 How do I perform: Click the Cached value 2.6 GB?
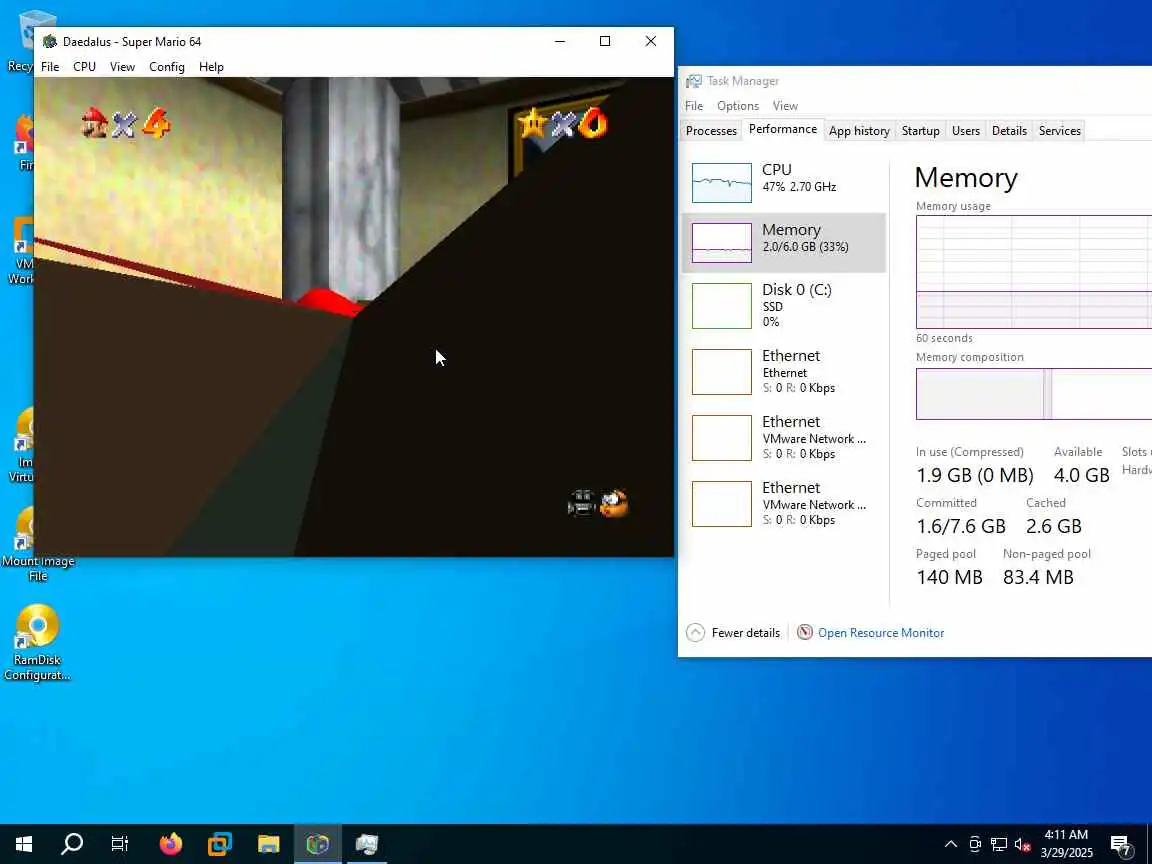point(1054,526)
